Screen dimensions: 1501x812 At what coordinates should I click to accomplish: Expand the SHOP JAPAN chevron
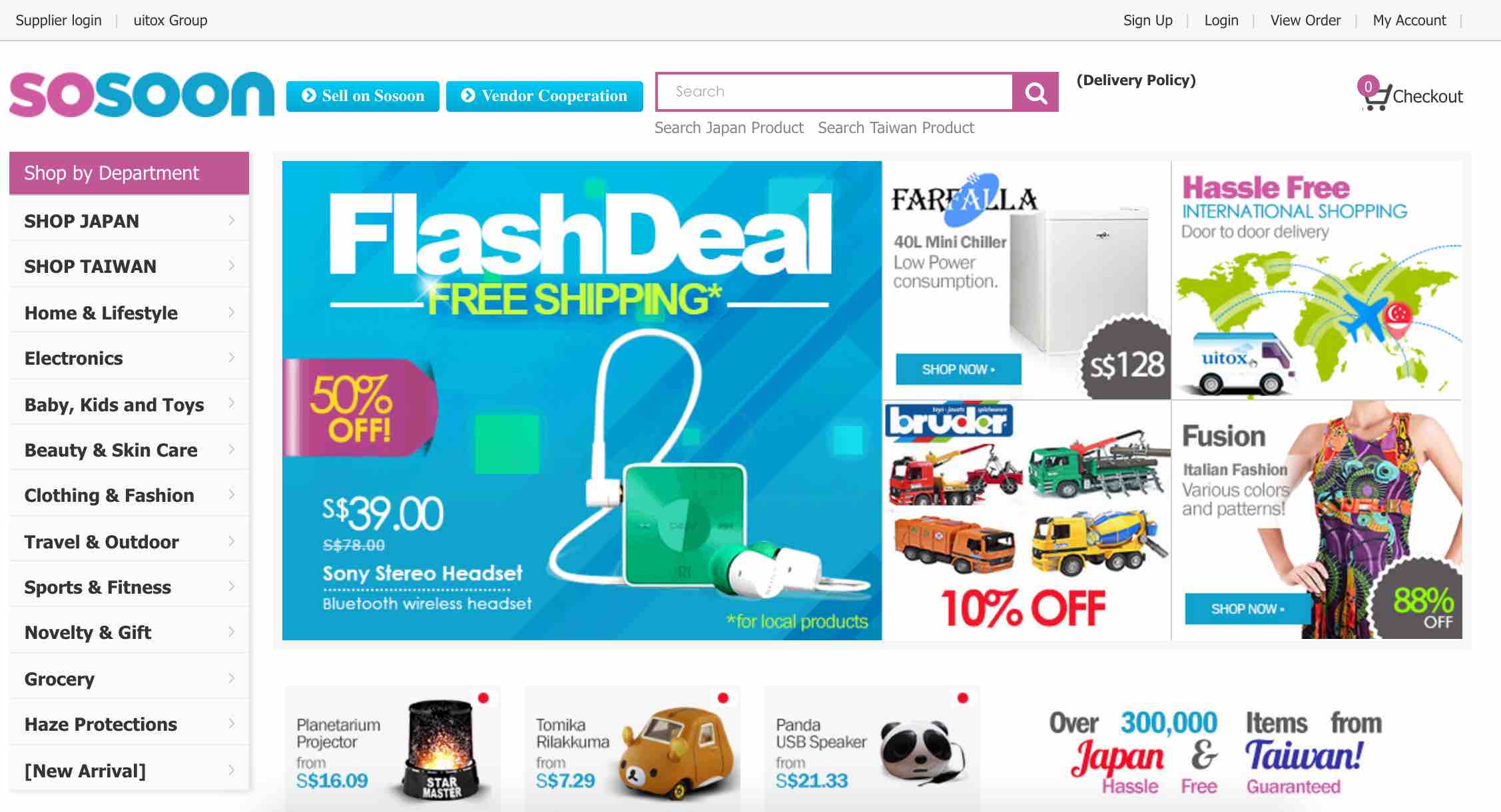click(232, 220)
